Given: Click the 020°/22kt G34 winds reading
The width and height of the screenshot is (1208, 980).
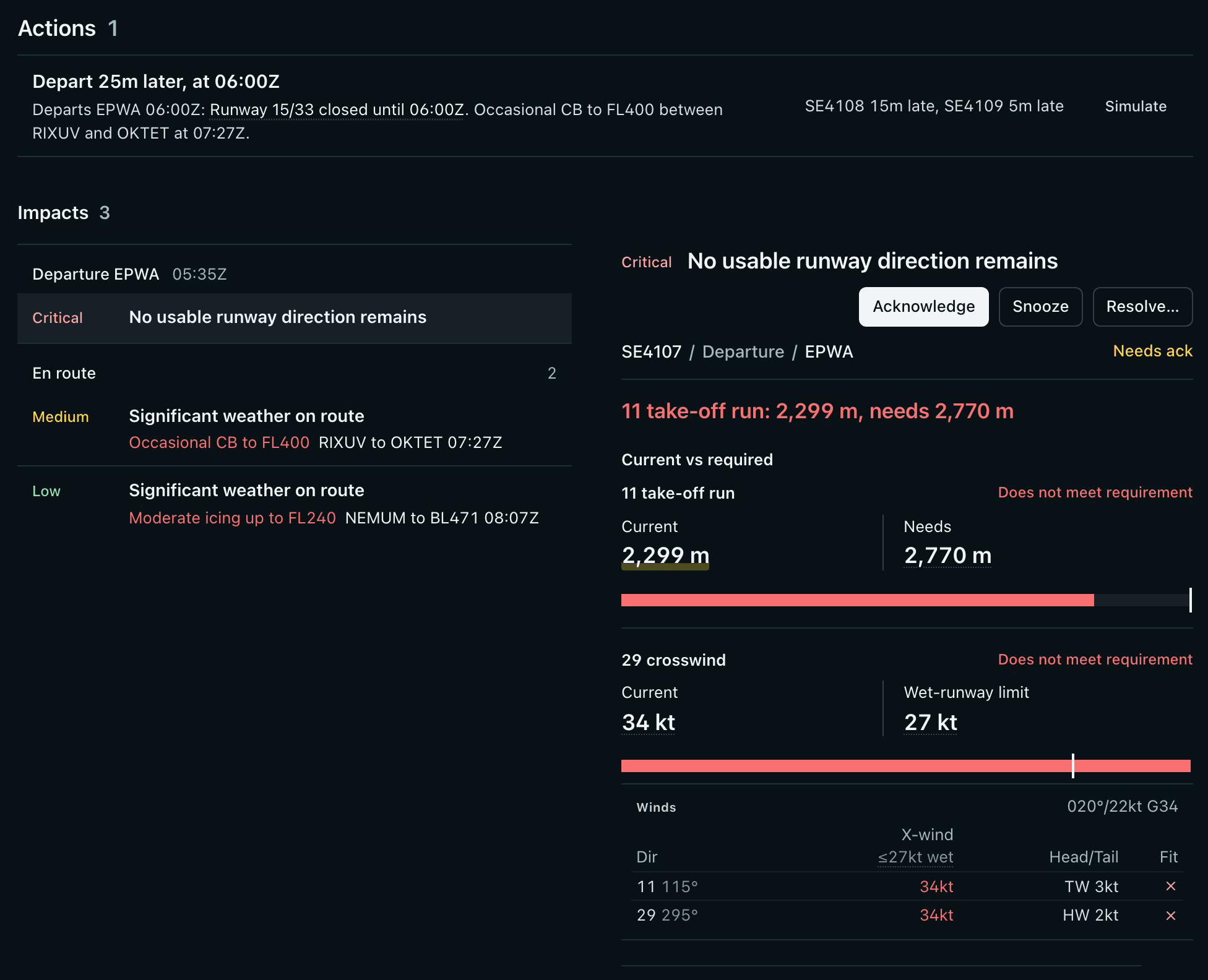Looking at the screenshot, I should tap(1122, 806).
